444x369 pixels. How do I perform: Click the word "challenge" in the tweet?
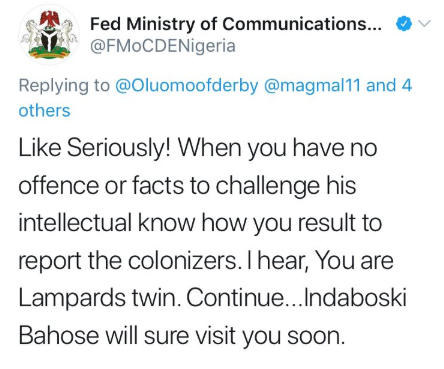pyautogui.click(x=267, y=186)
